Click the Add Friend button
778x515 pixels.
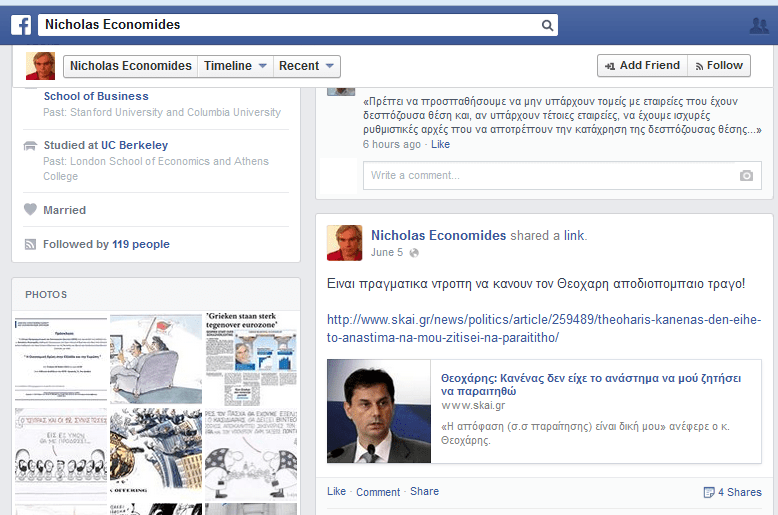[643, 65]
